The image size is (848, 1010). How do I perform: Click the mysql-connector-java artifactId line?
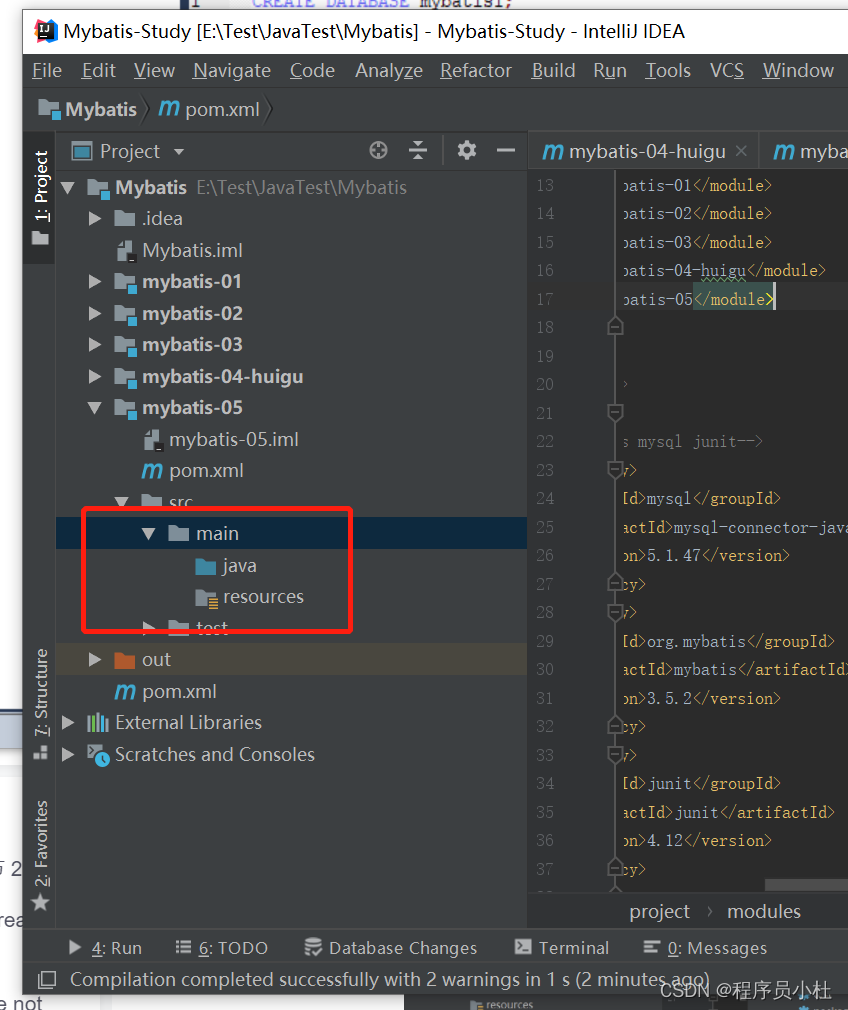[x=735, y=528]
